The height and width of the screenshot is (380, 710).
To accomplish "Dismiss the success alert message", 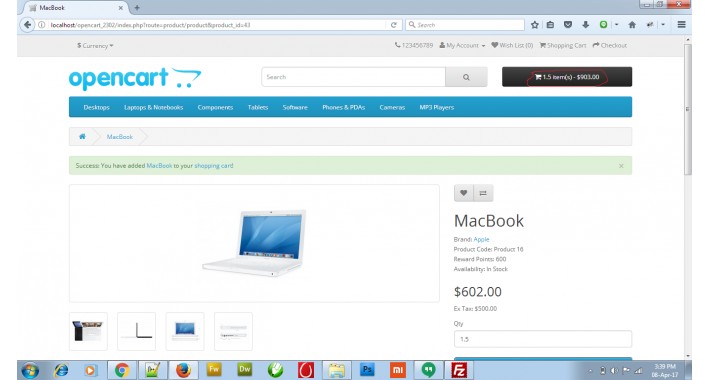I will click(x=621, y=166).
